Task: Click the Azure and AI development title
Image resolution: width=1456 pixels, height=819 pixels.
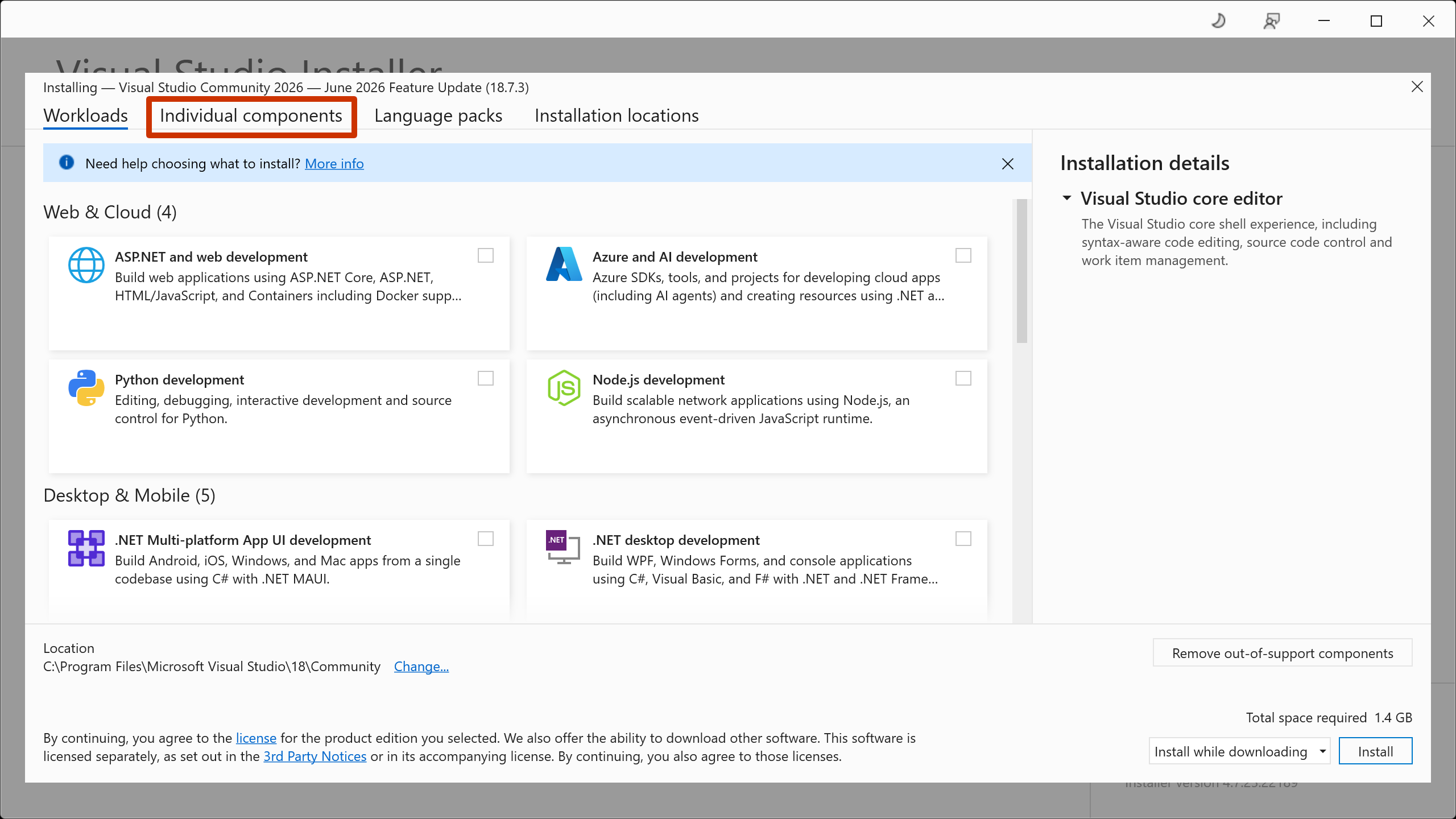Action: (x=675, y=257)
